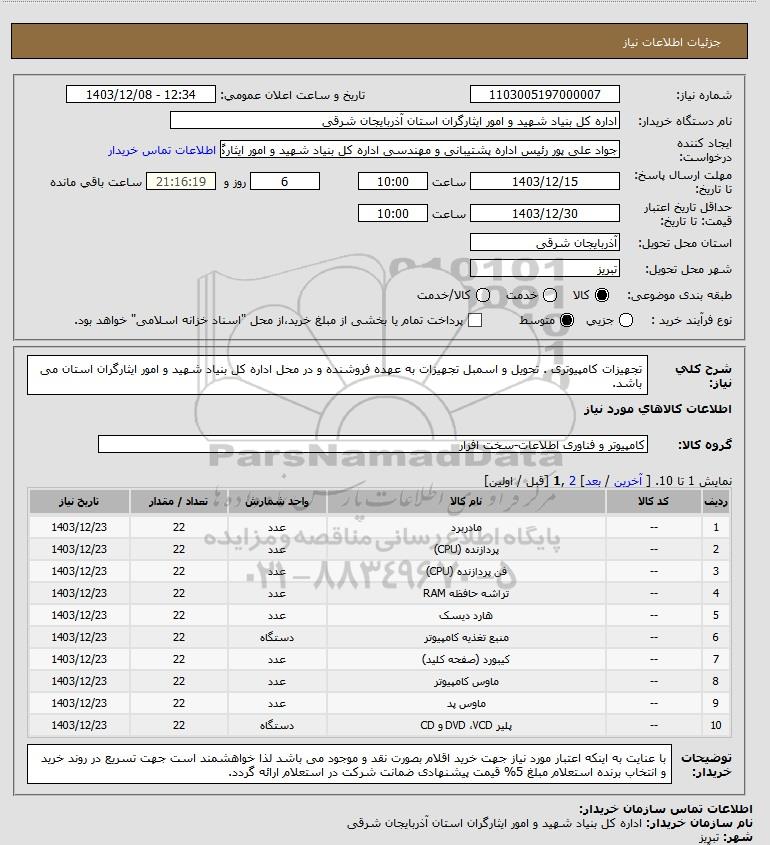The width and height of the screenshot is (770, 845).
Task: Click the کیبورد (صفحه کلید) cell
Action: click(466, 659)
